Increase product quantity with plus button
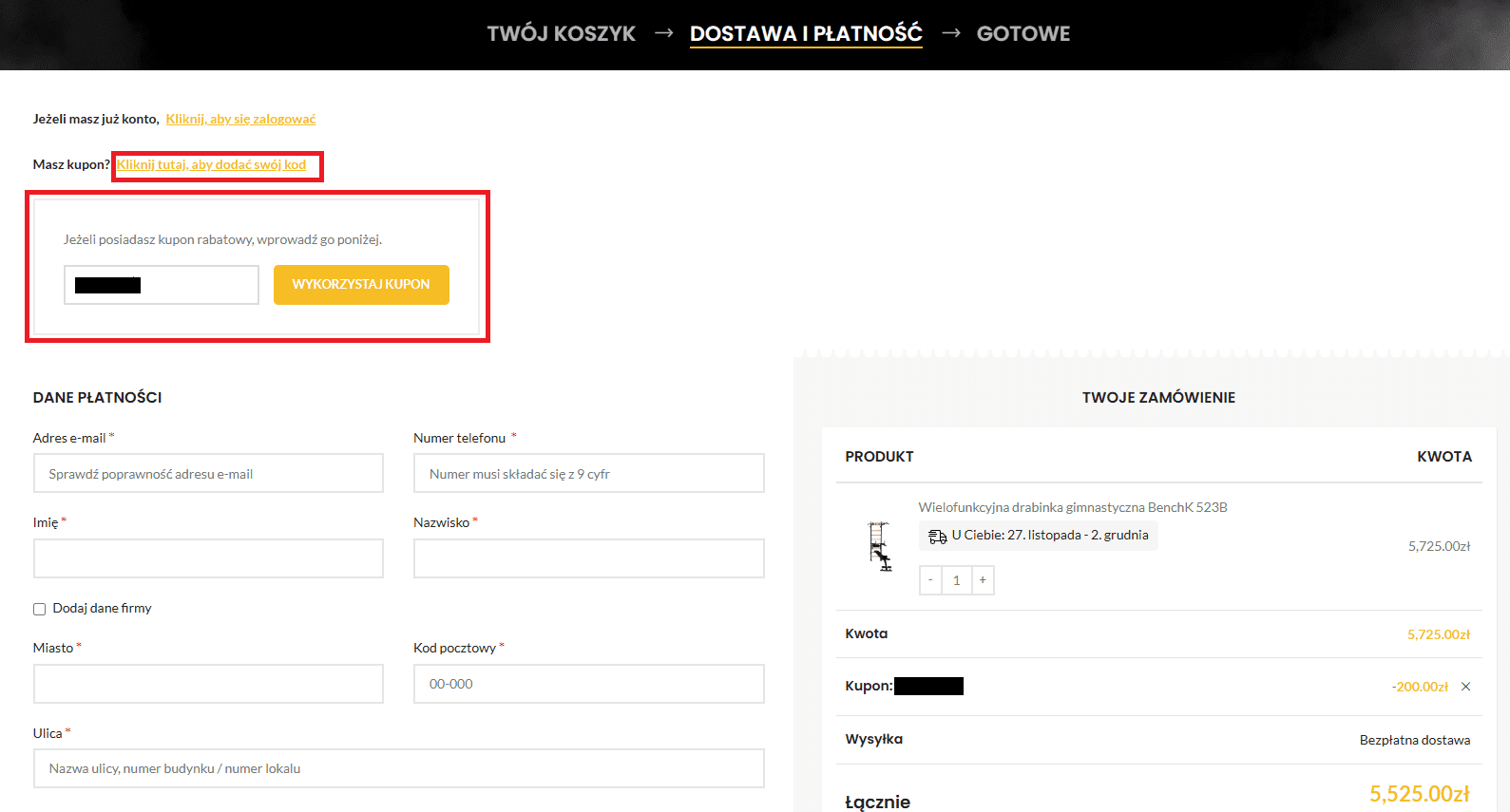 pyautogui.click(x=983, y=580)
